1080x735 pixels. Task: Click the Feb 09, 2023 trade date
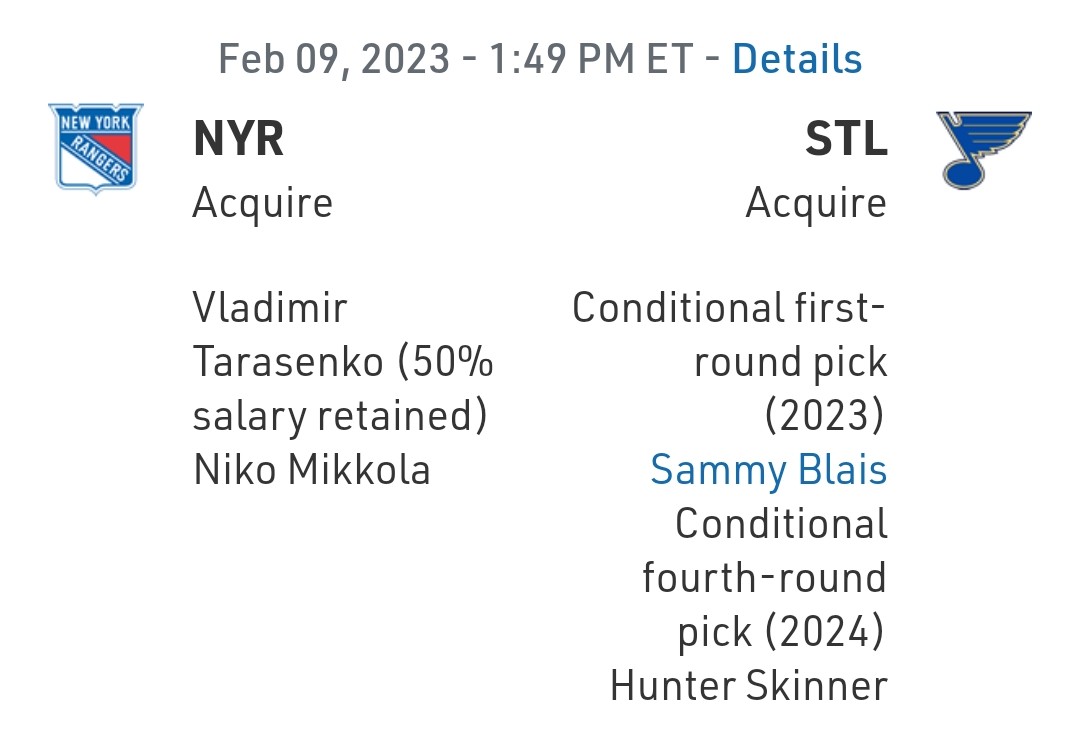coord(334,59)
